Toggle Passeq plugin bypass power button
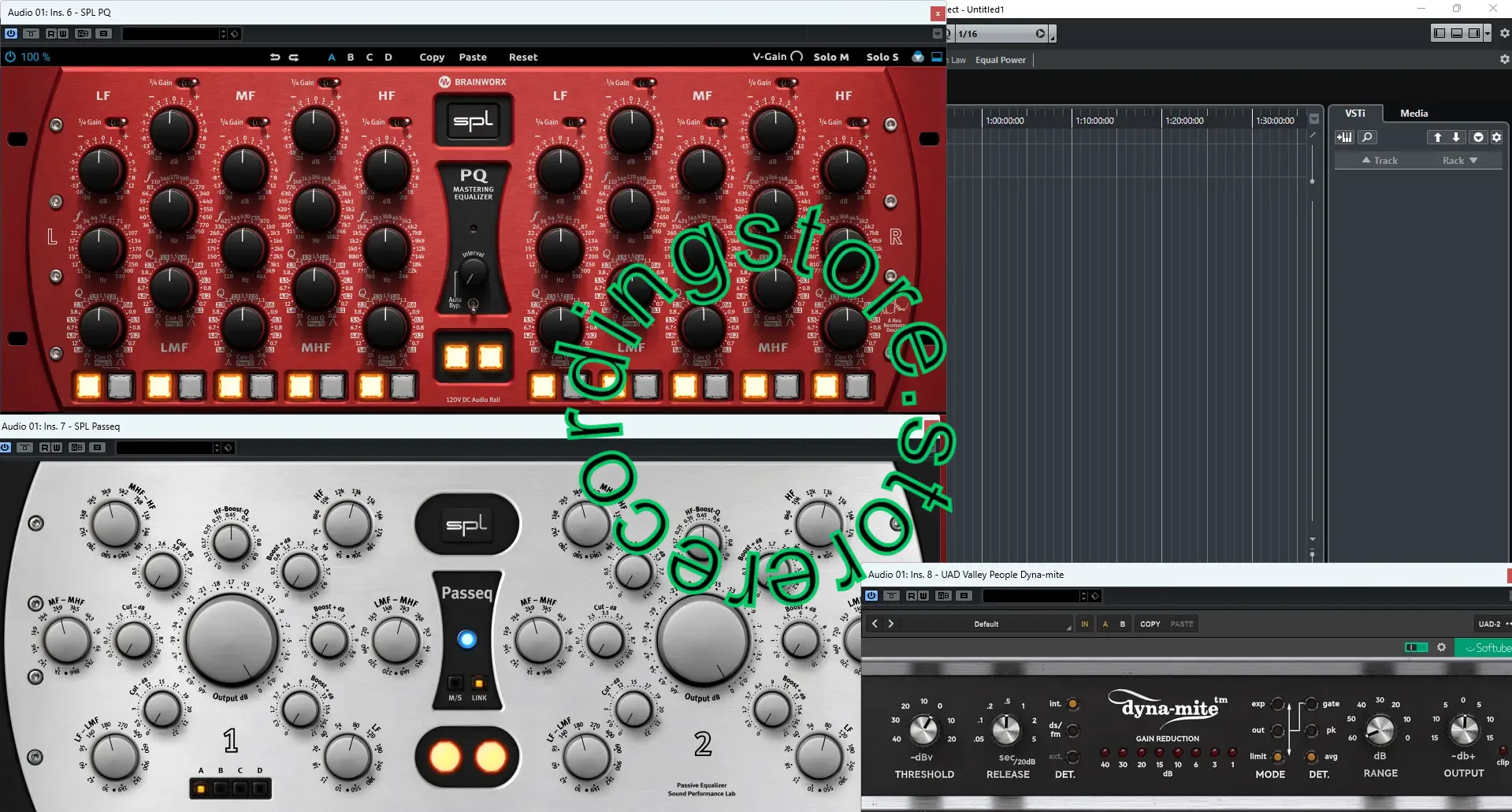 pyautogui.click(x=6, y=448)
